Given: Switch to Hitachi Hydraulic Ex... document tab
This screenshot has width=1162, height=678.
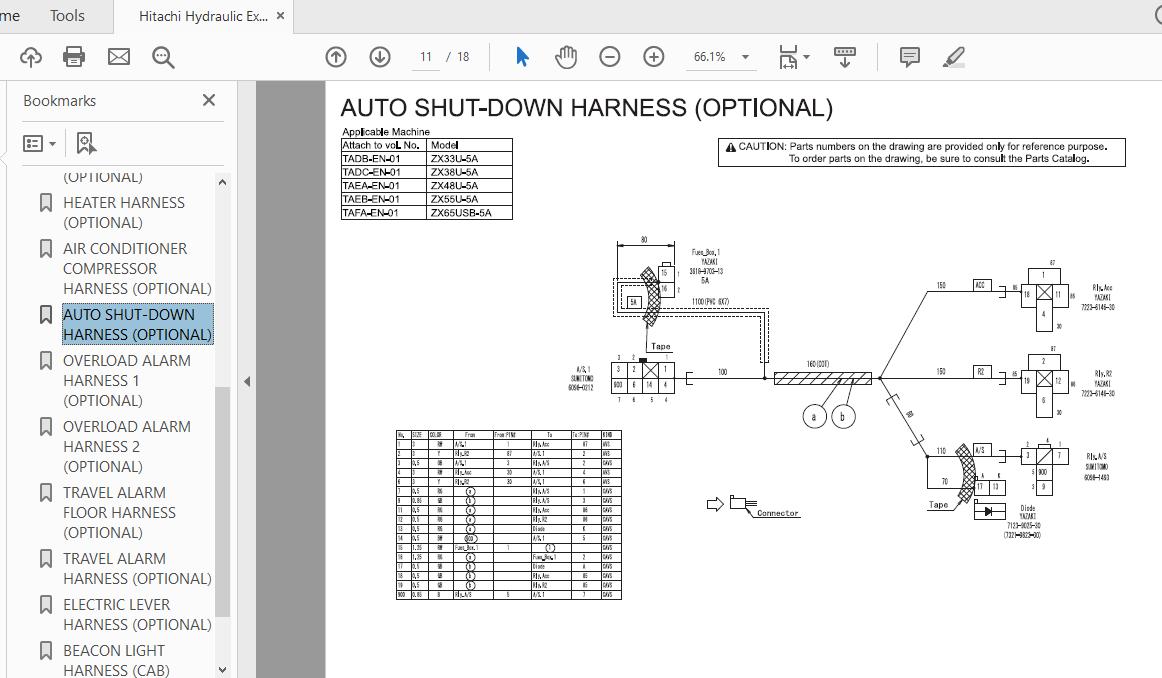Looking at the screenshot, I should 203,16.
